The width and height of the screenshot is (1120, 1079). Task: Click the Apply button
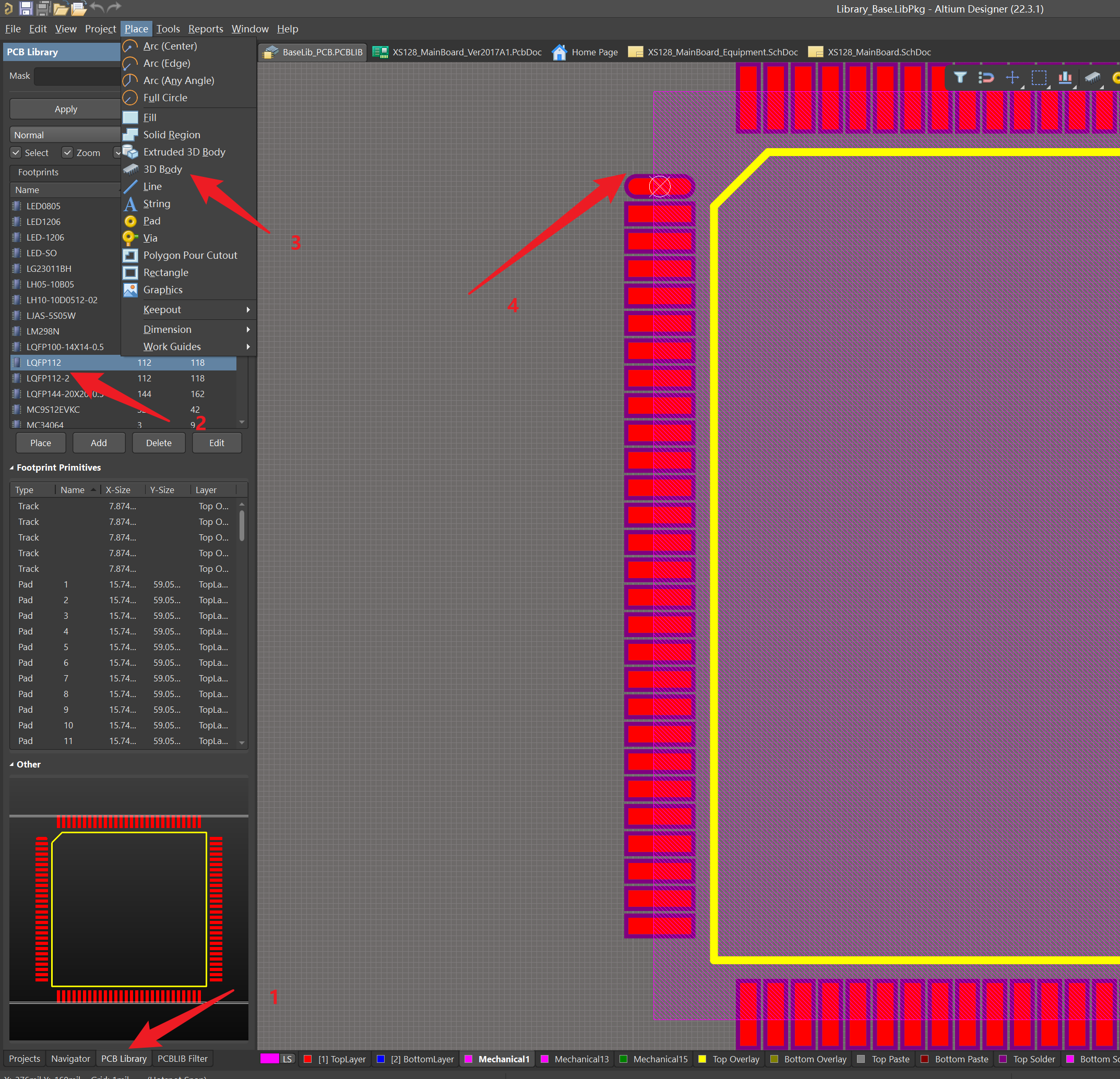[x=66, y=109]
